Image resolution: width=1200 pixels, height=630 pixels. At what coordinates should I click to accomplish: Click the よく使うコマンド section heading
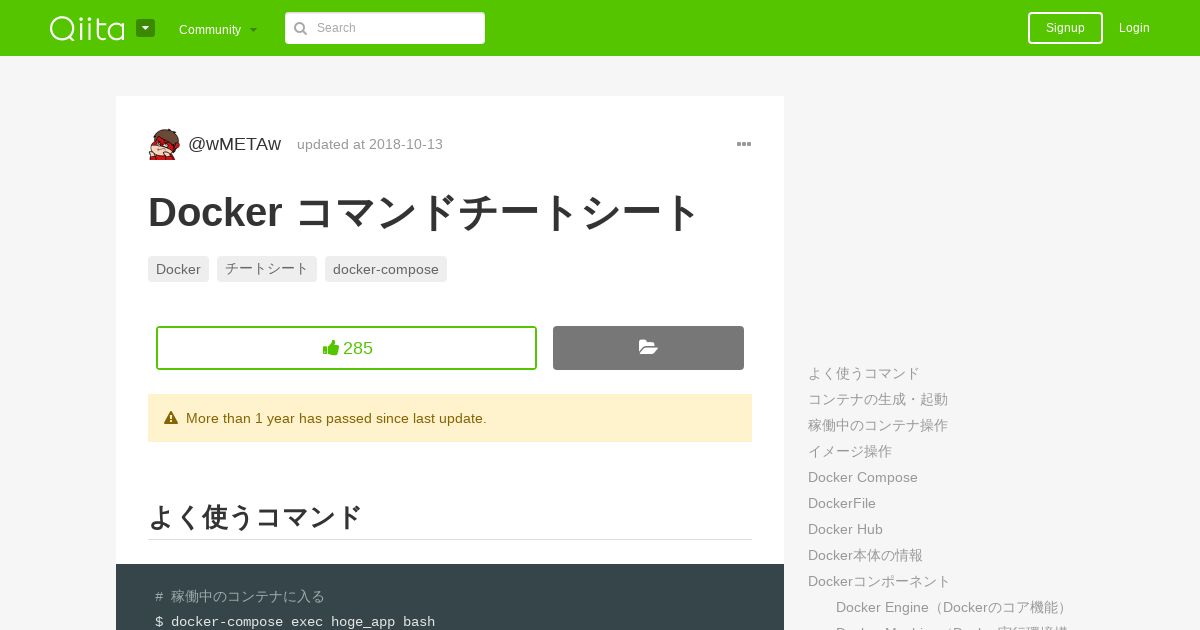[255, 517]
